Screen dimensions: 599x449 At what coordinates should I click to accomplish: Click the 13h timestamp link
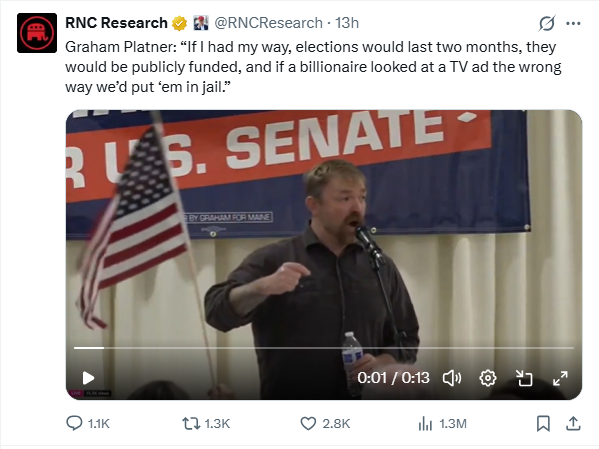(x=347, y=23)
